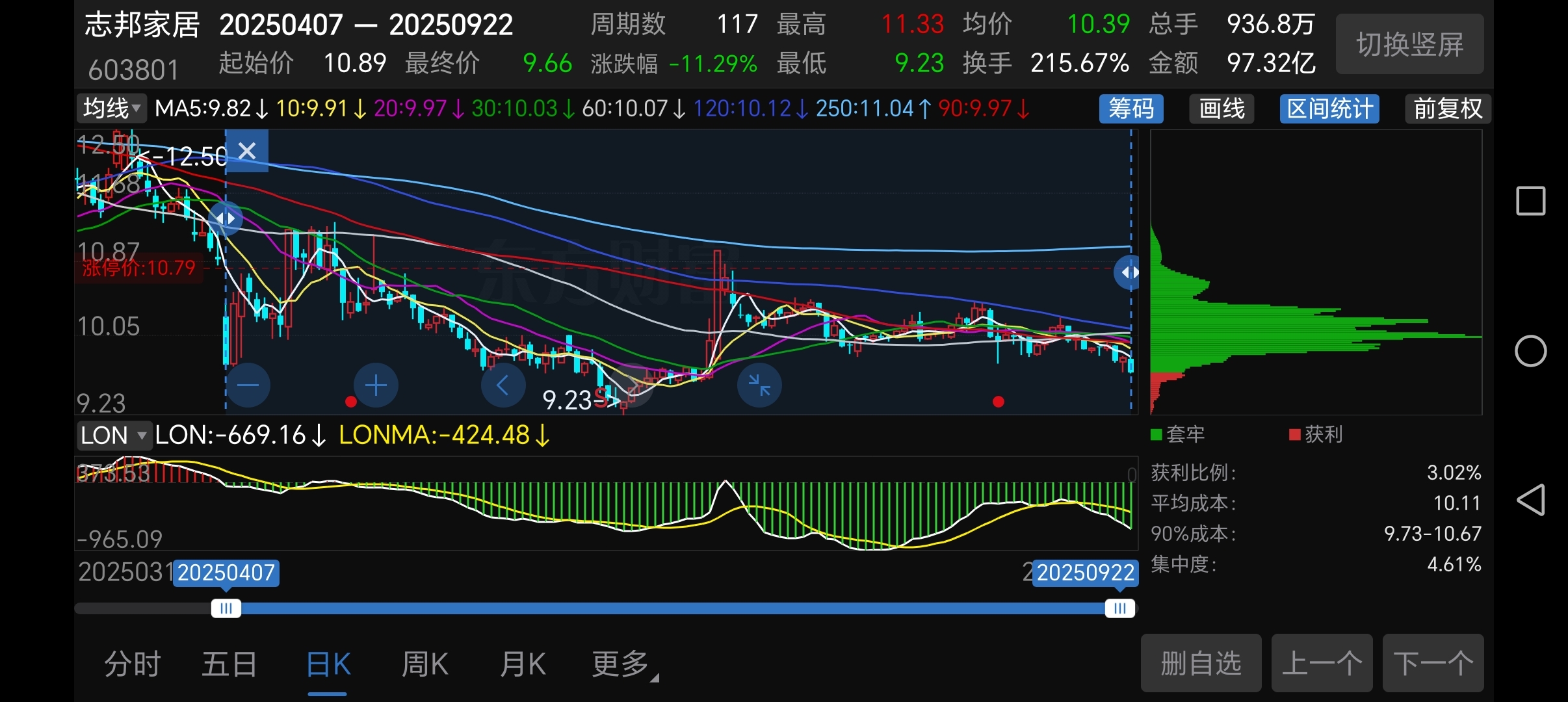Zoom in the chart with plus button

coord(376,385)
